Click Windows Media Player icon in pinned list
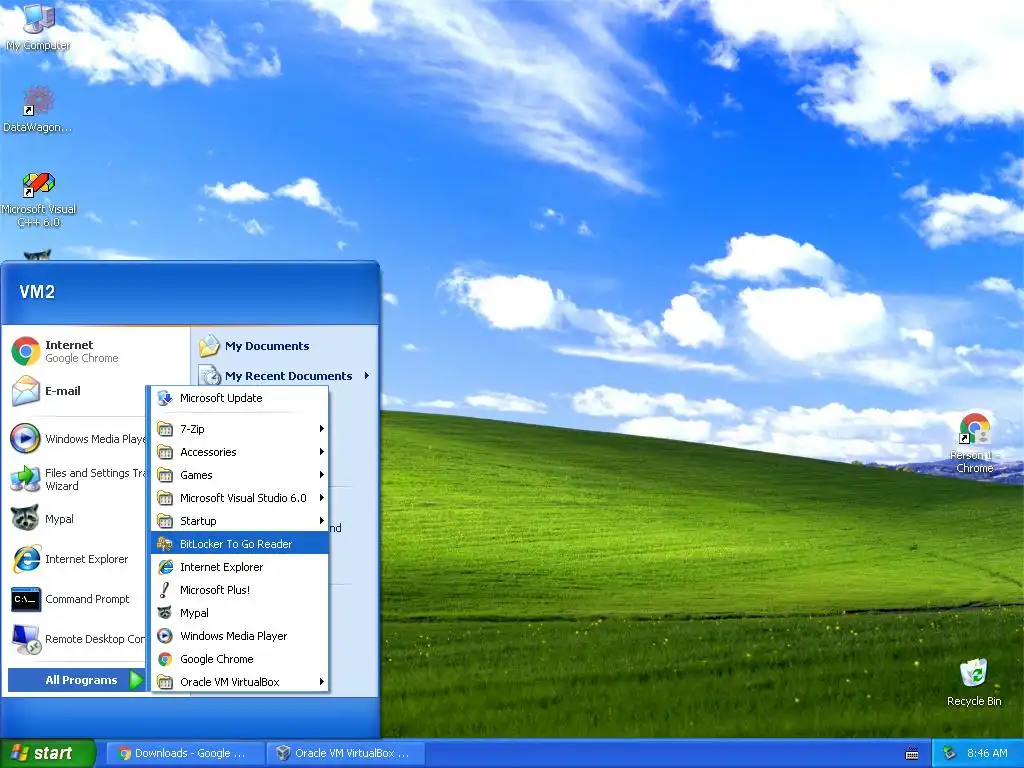Screen dimensions: 1024x768 tap(25, 438)
